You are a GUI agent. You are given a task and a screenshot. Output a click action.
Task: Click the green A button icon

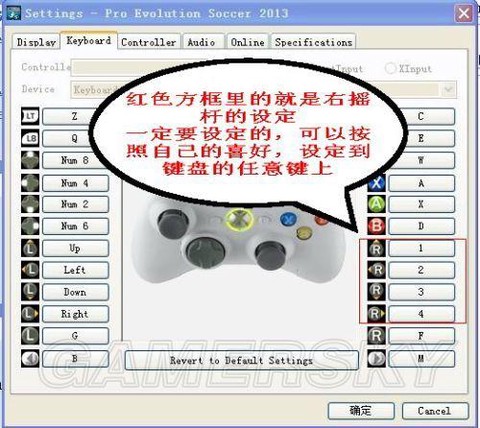click(376, 204)
